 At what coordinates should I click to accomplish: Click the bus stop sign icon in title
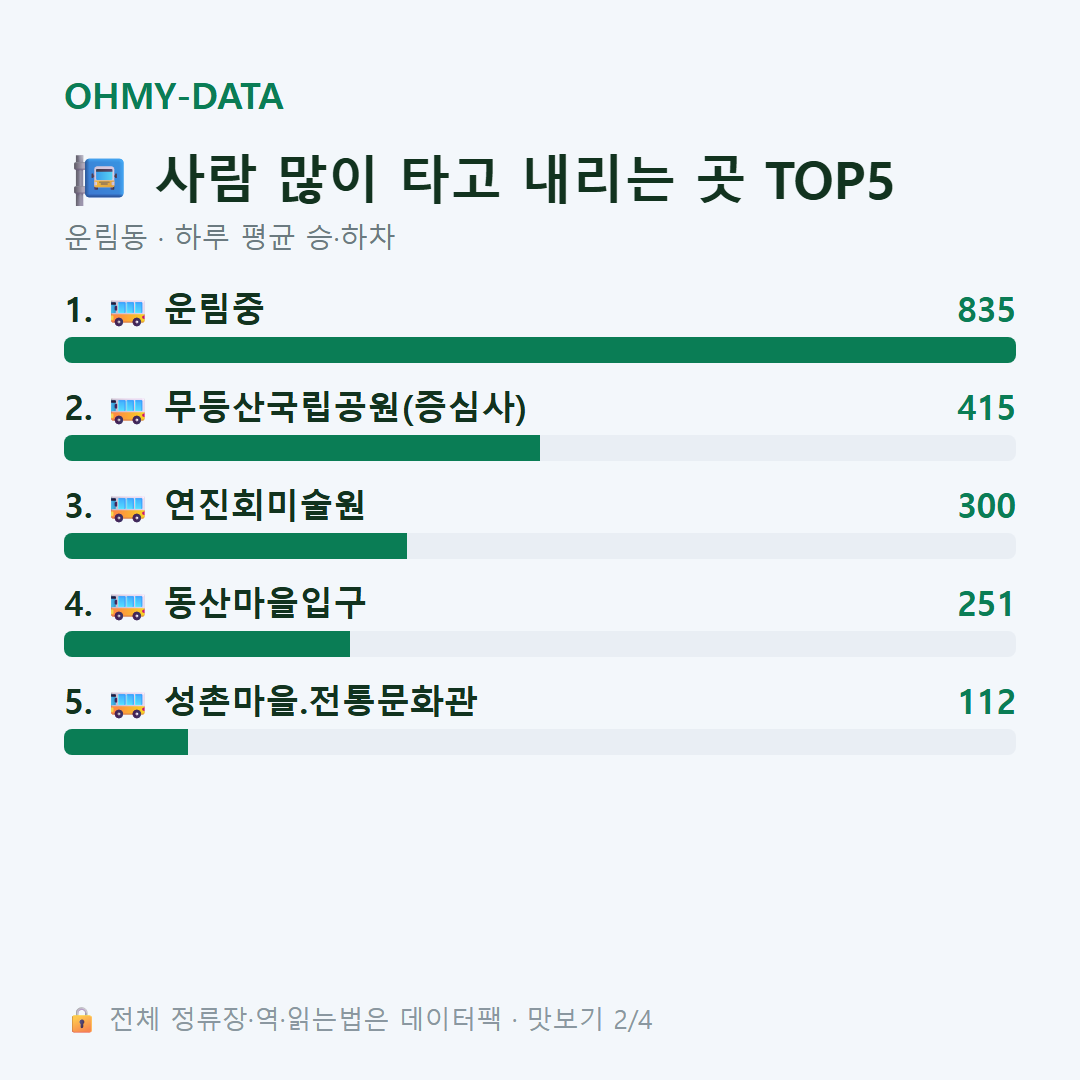click(x=99, y=180)
